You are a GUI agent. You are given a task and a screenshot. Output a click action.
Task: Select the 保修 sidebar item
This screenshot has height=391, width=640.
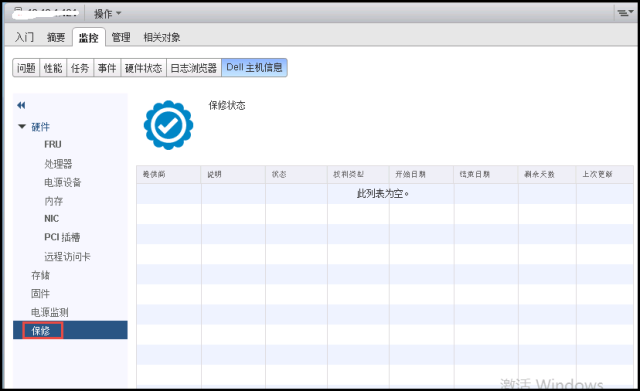click(x=70, y=330)
